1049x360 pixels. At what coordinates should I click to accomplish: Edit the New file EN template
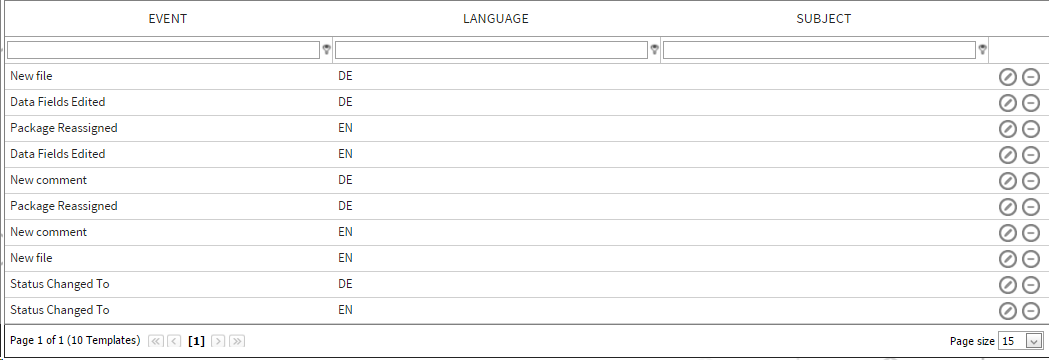[1007, 259]
